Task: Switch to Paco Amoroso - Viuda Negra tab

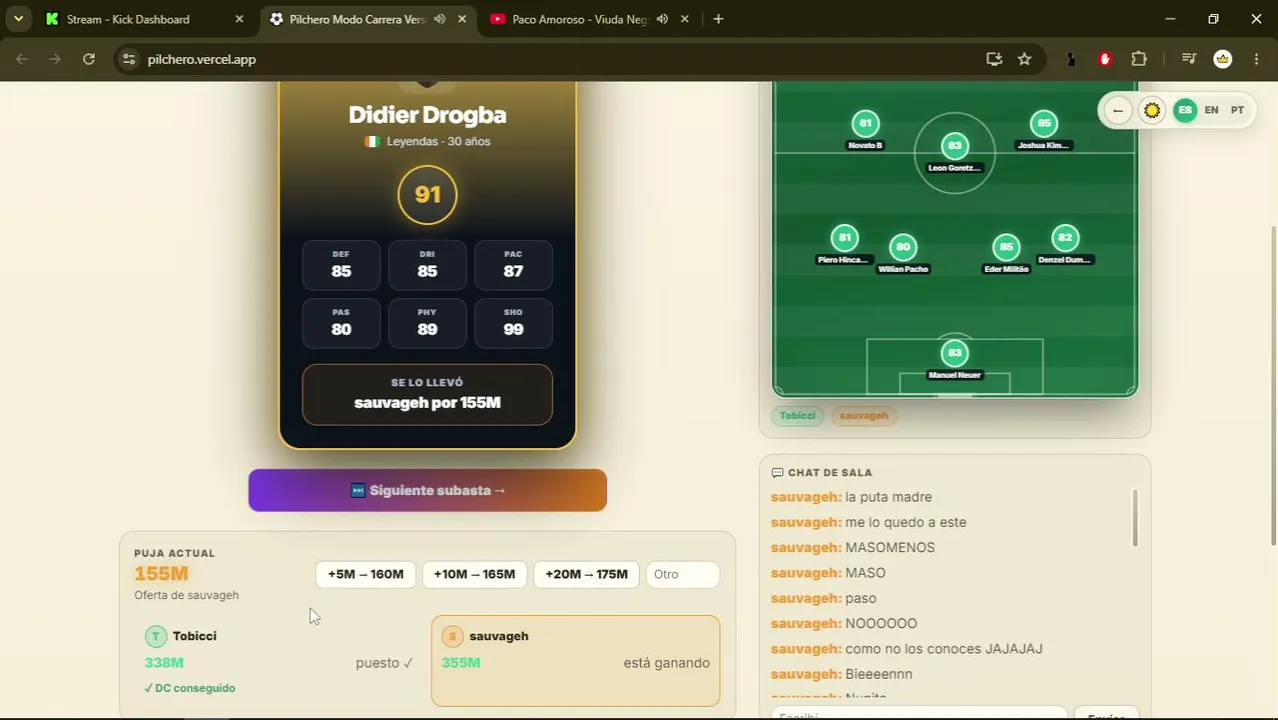Action: 580,19
